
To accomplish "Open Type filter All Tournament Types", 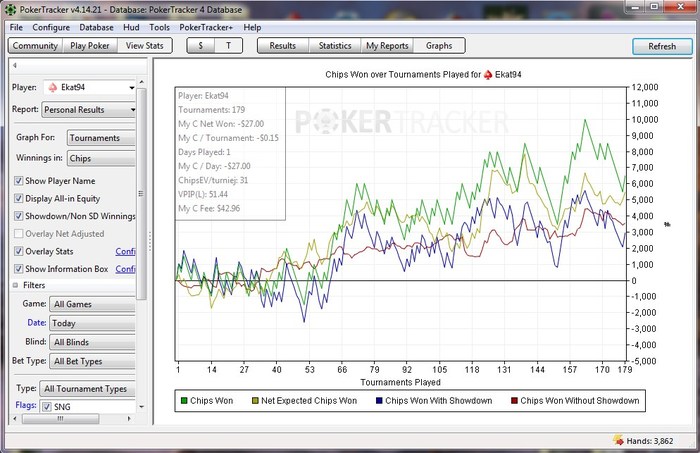I will coord(88,389).
